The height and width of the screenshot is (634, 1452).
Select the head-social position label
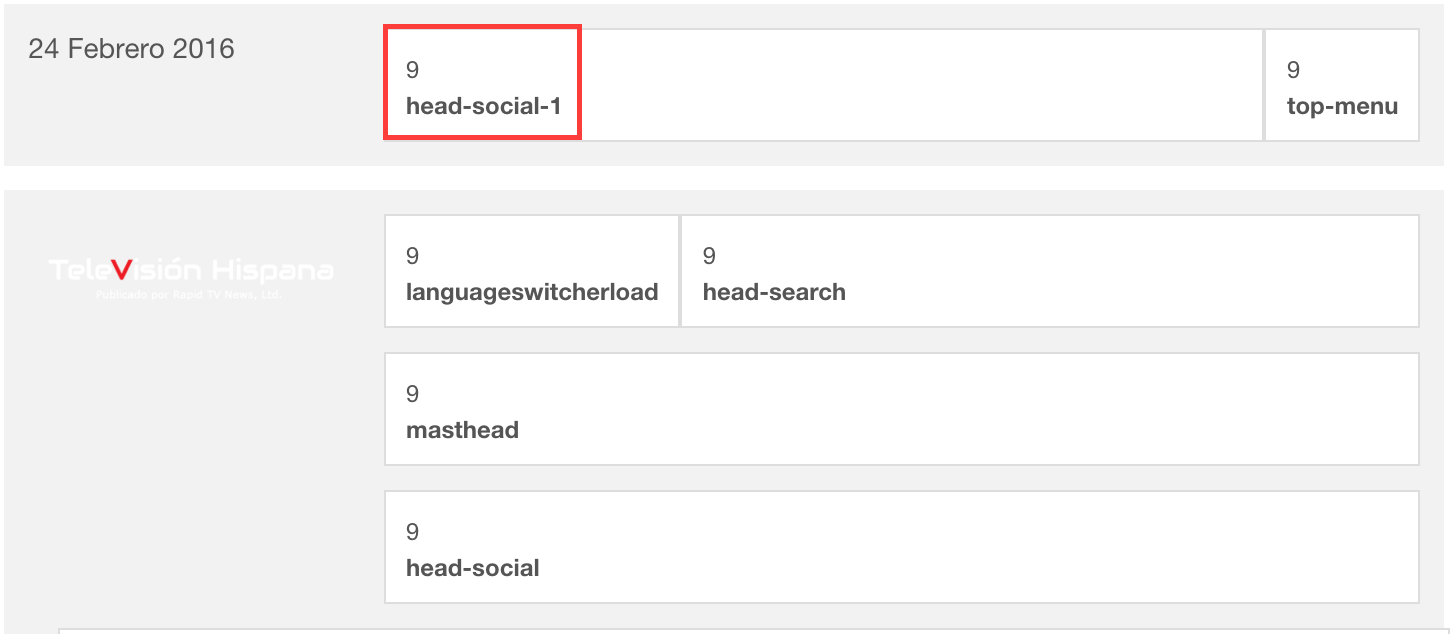(472, 568)
